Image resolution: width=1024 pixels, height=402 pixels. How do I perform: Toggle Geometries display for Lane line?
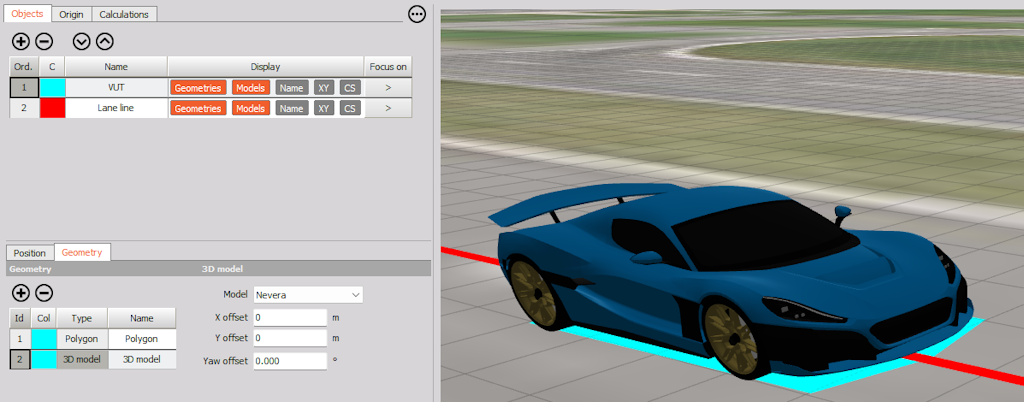point(199,108)
